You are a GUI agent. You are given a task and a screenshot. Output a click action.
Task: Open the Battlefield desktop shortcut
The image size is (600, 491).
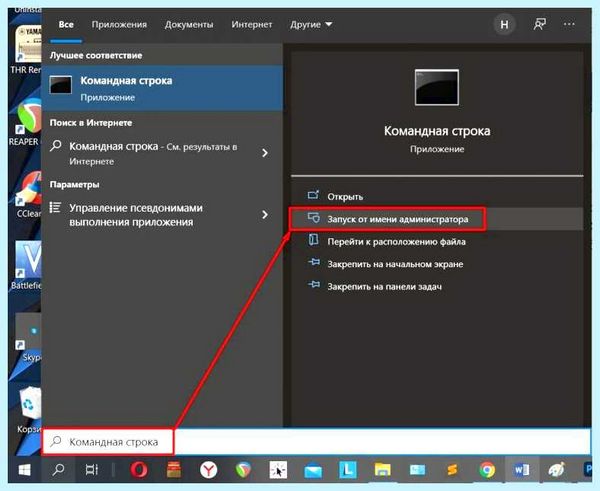tap(26, 265)
